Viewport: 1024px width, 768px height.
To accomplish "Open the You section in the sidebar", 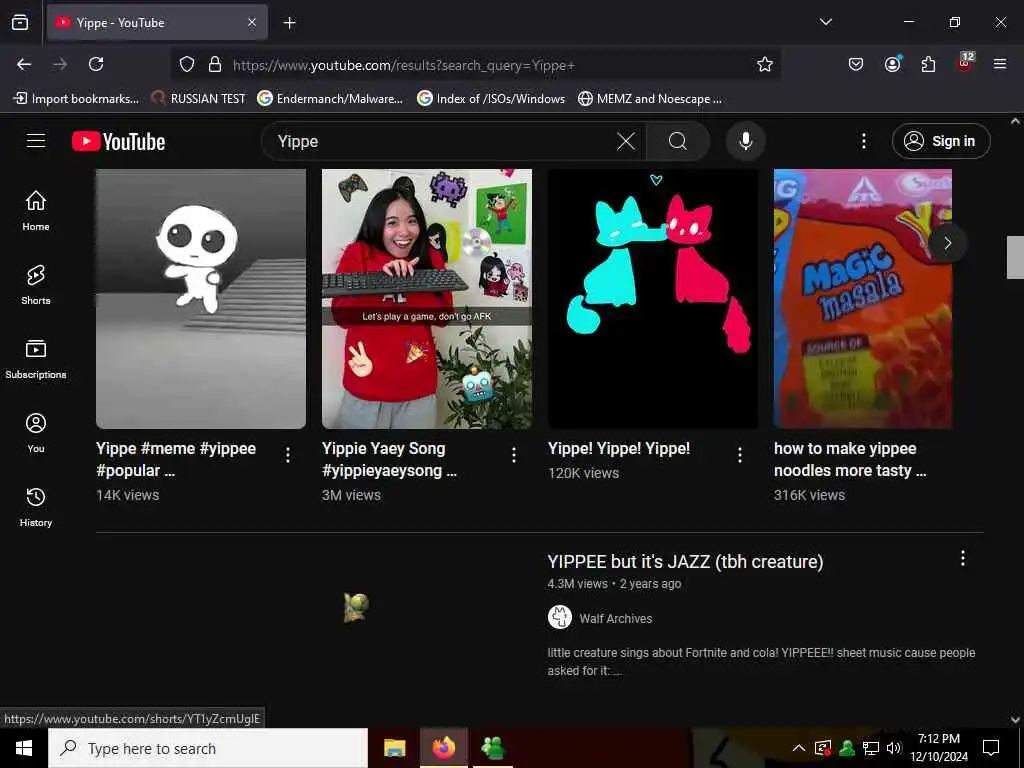I will click(x=36, y=432).
